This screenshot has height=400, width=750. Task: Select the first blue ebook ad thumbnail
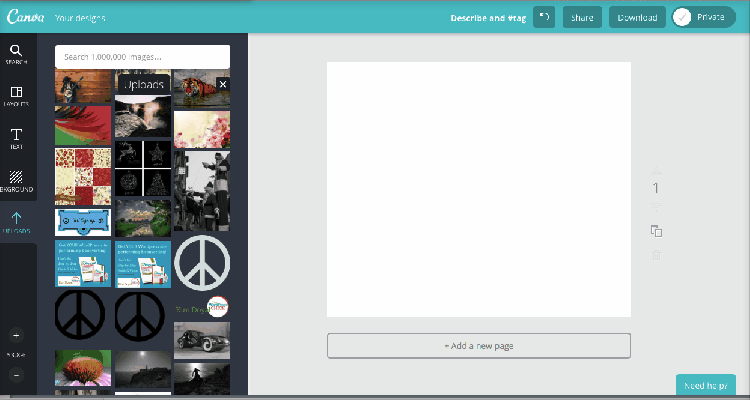pyautogui.click(x=83, y=264)
